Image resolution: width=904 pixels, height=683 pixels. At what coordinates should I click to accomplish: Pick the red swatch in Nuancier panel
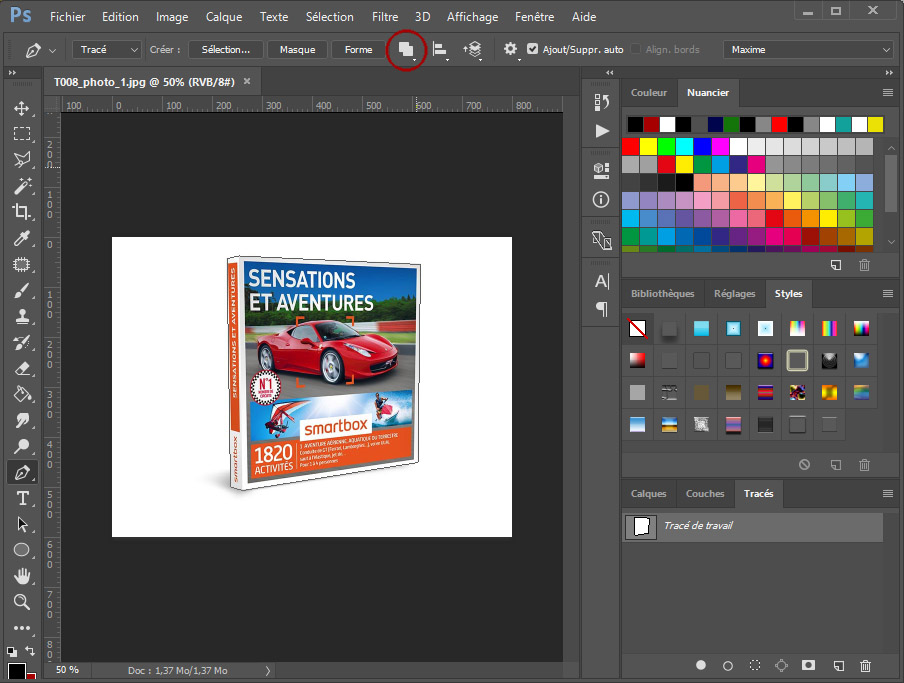(x=630, y=146)
